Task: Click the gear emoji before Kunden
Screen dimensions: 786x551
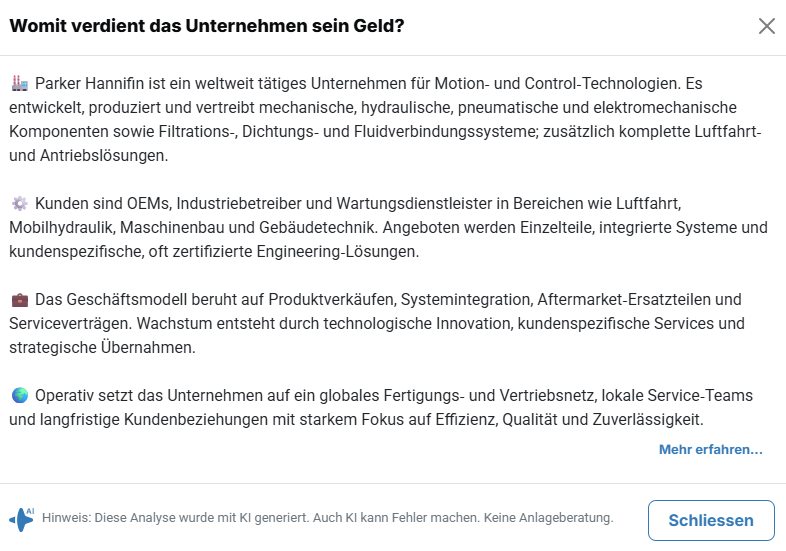Action: (20, 203)
